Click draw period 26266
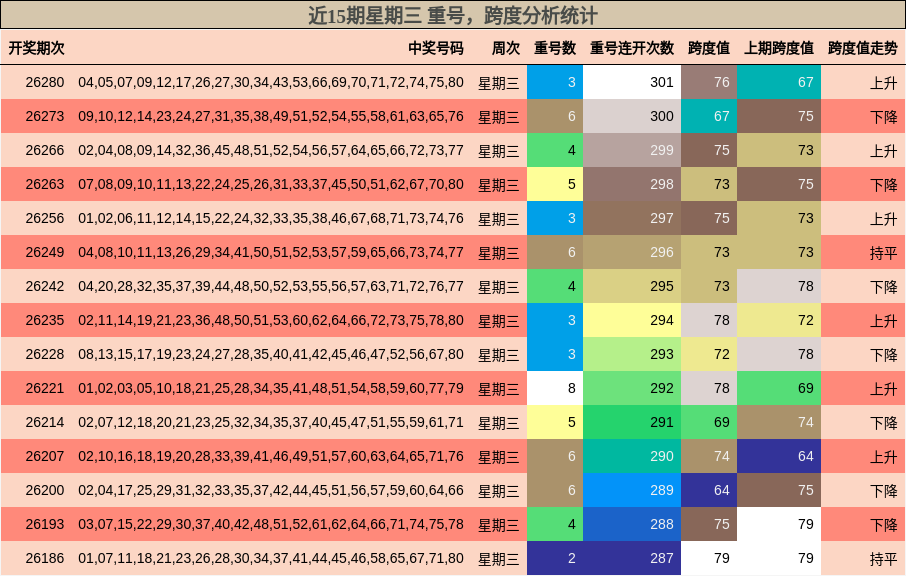Screen dimensions: 906x576 (x=44, y=150)
